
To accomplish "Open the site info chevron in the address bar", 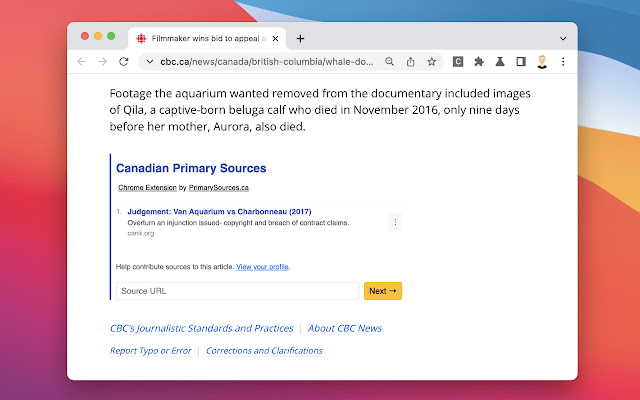I will click(x=150, y=62).
